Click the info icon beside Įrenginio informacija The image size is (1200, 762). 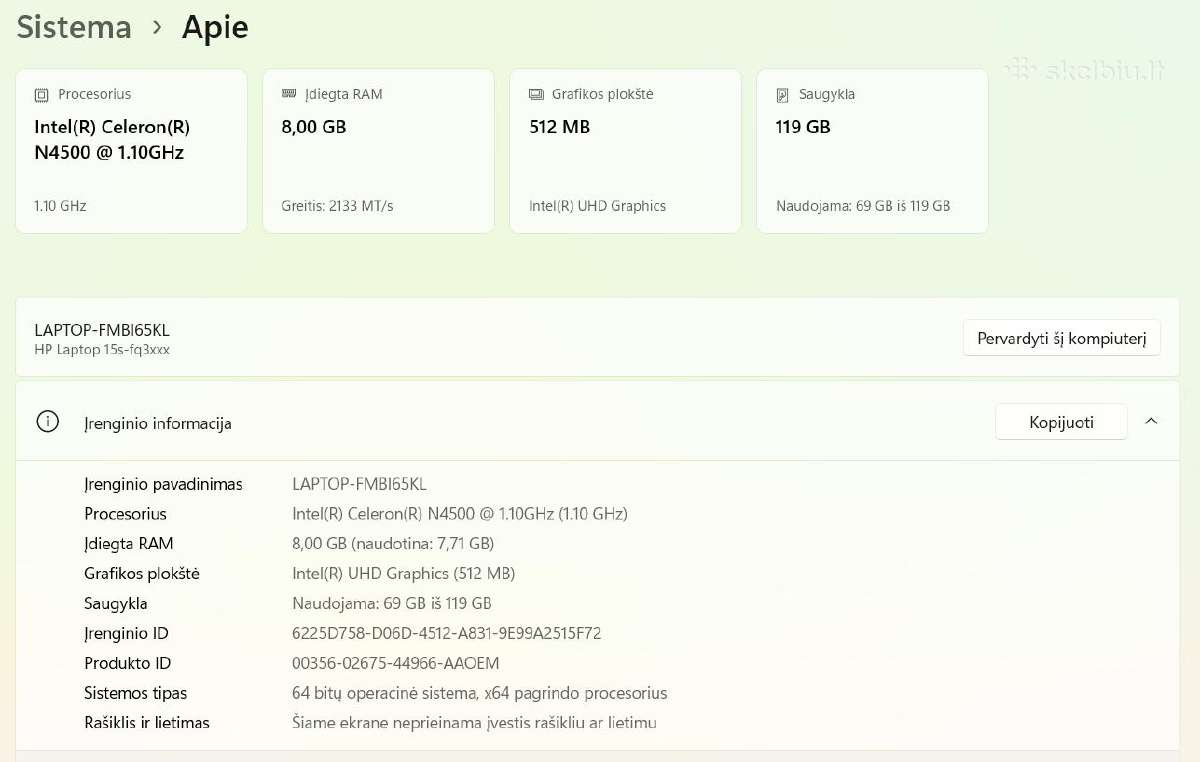(x=47, y=422)
